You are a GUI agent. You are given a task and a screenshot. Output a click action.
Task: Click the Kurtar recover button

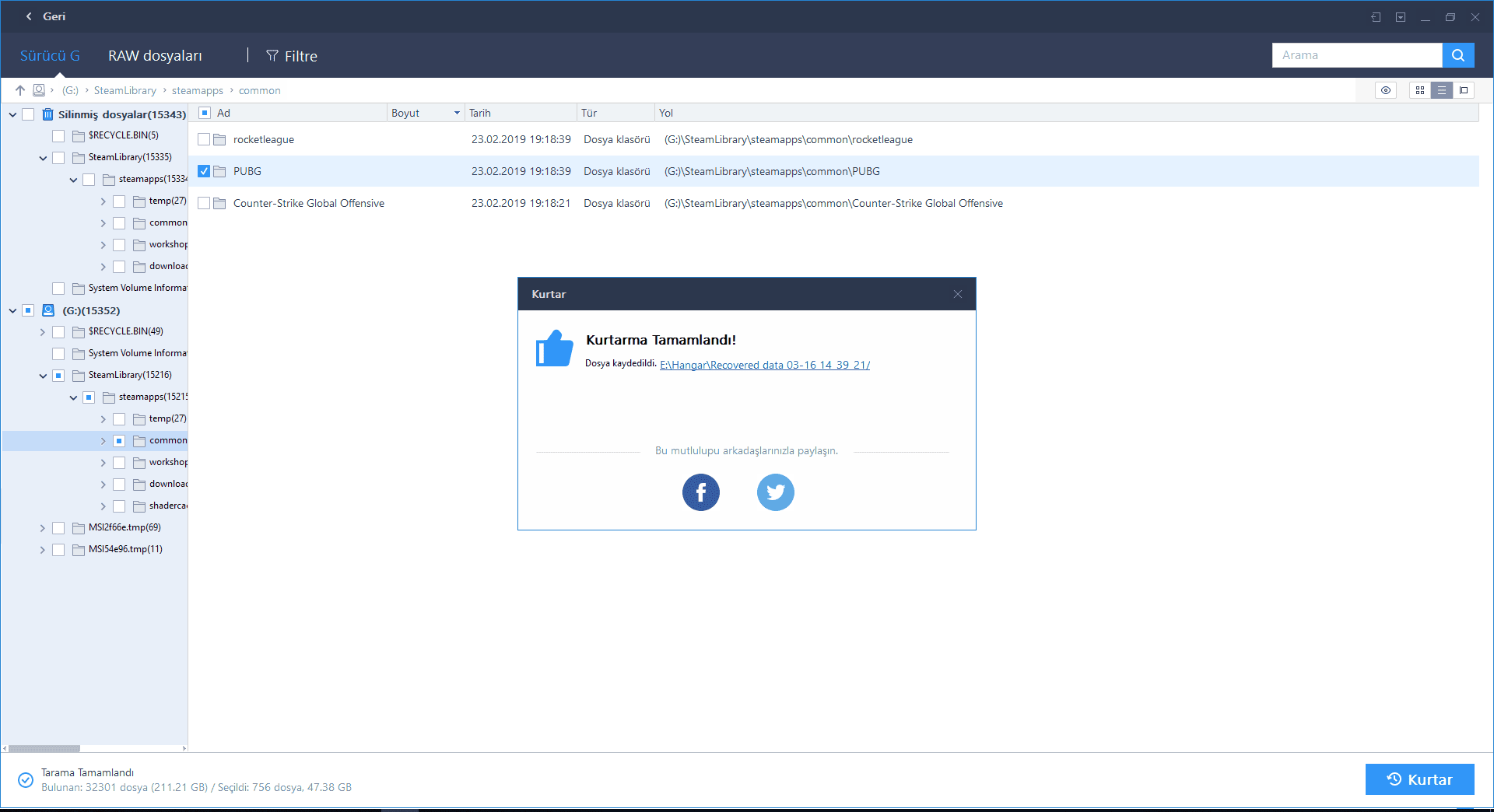1419,779
